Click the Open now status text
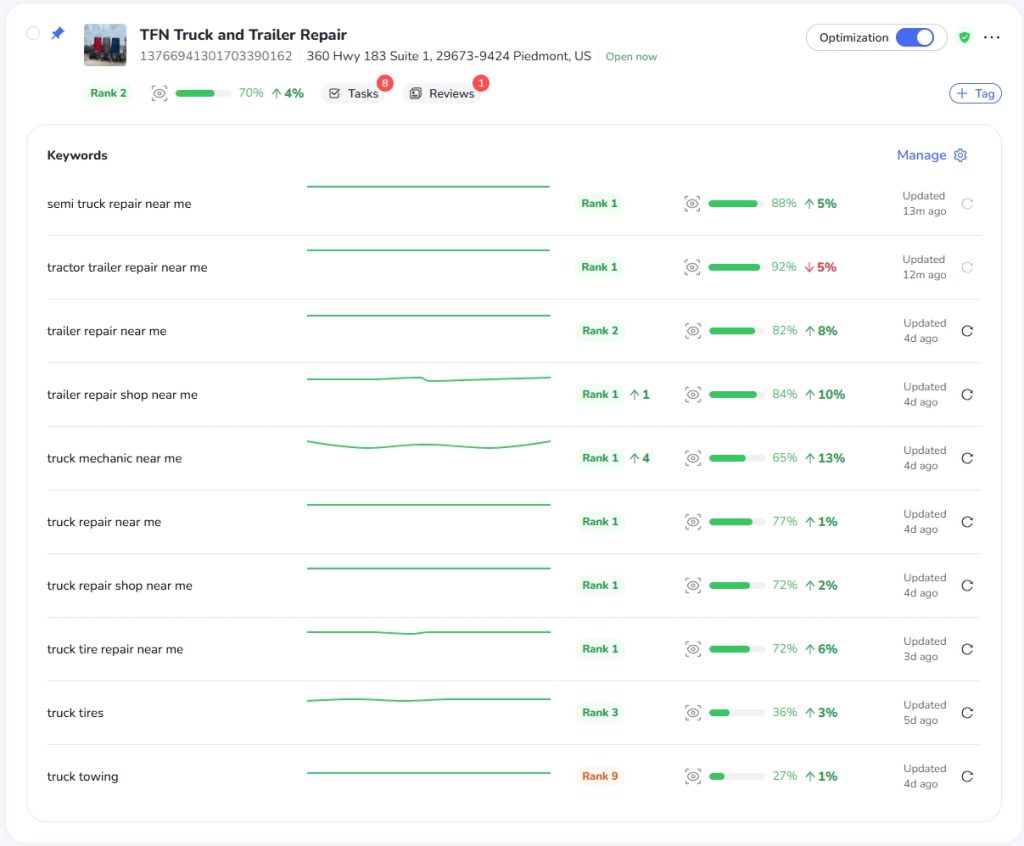The height and width of the screenshot is (846, 1024). [x=631, y=56]
